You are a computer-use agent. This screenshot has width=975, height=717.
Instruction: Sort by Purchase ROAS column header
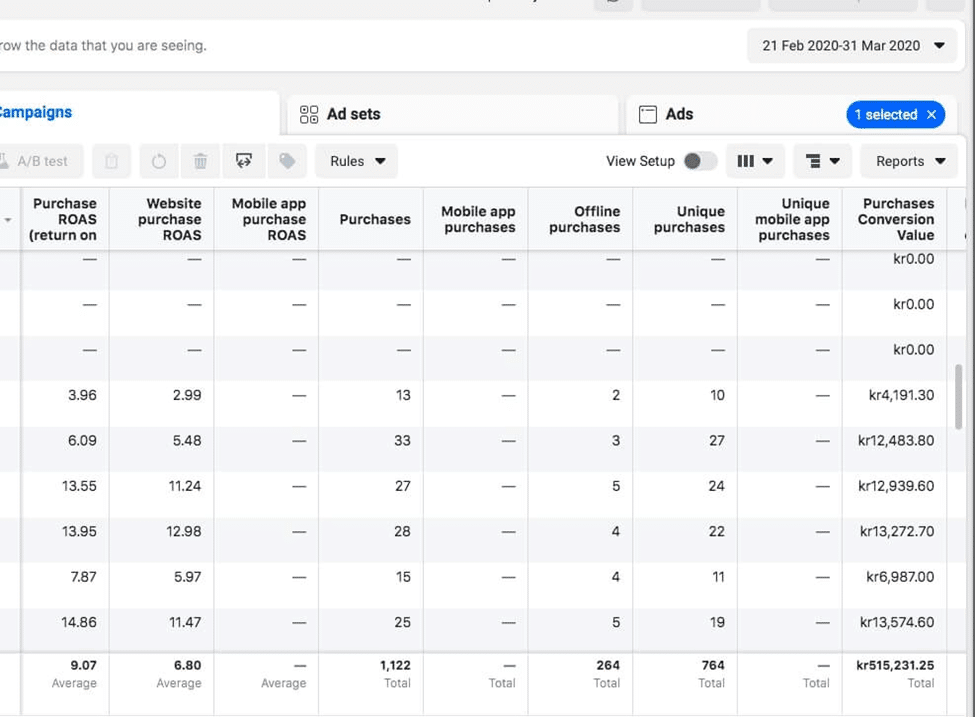point(63,220)
